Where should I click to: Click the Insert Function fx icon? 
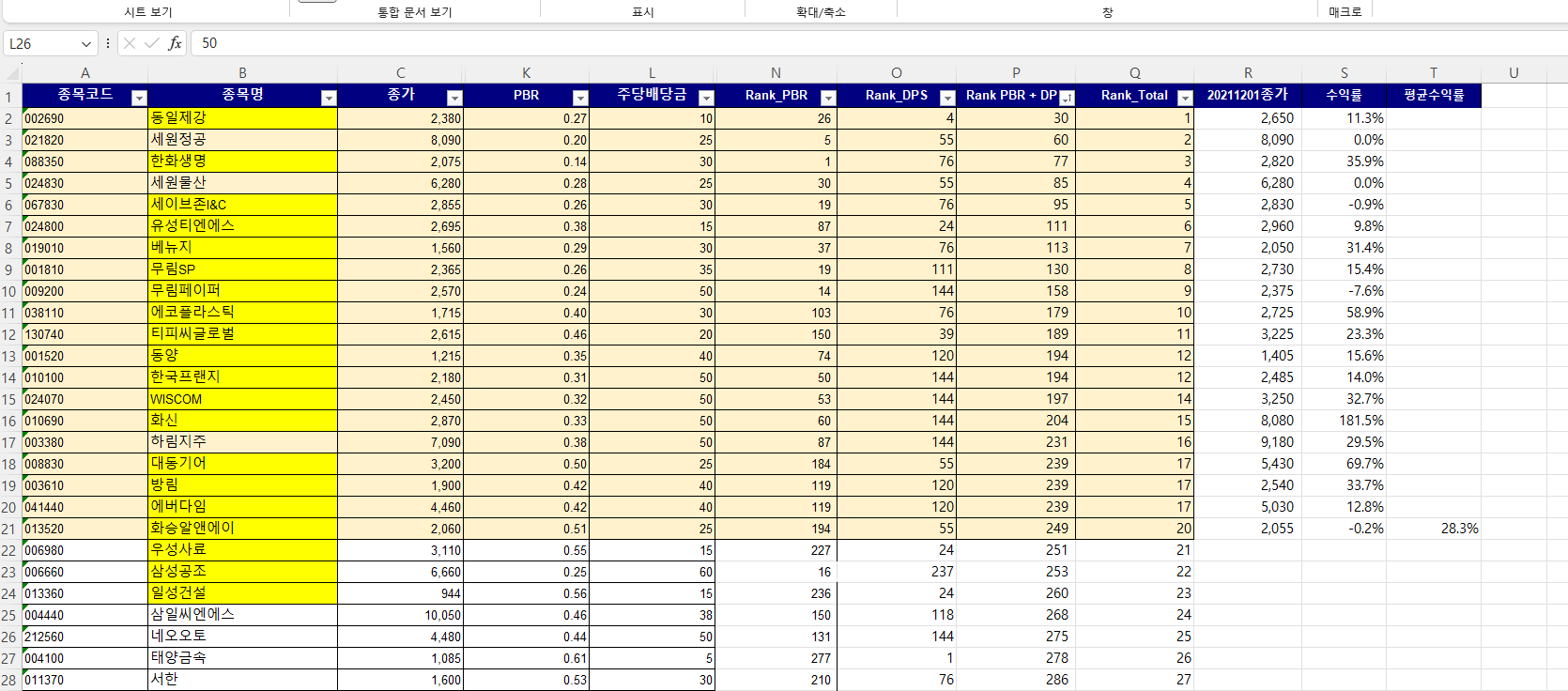point(175,43)
